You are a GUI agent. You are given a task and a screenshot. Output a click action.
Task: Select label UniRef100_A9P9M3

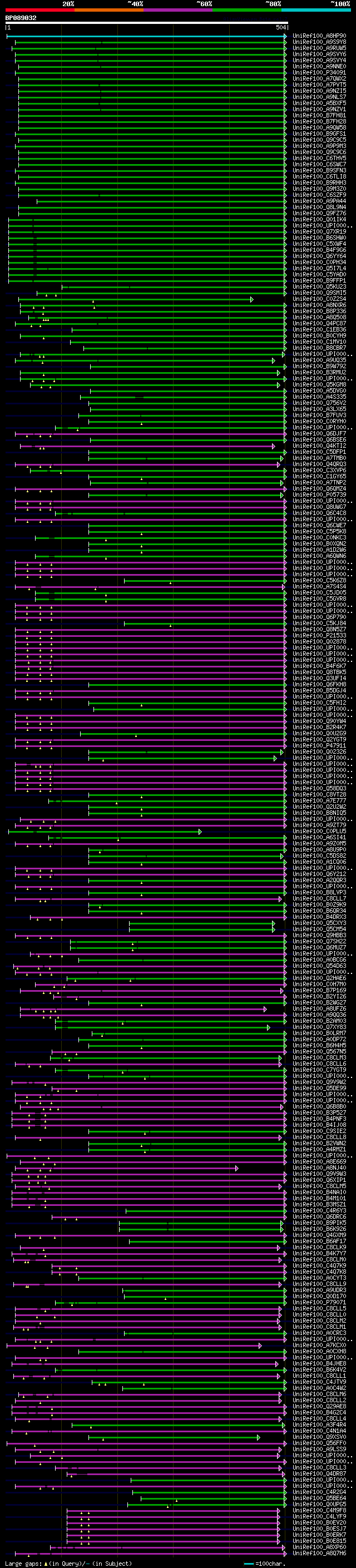tap(319, 146)
